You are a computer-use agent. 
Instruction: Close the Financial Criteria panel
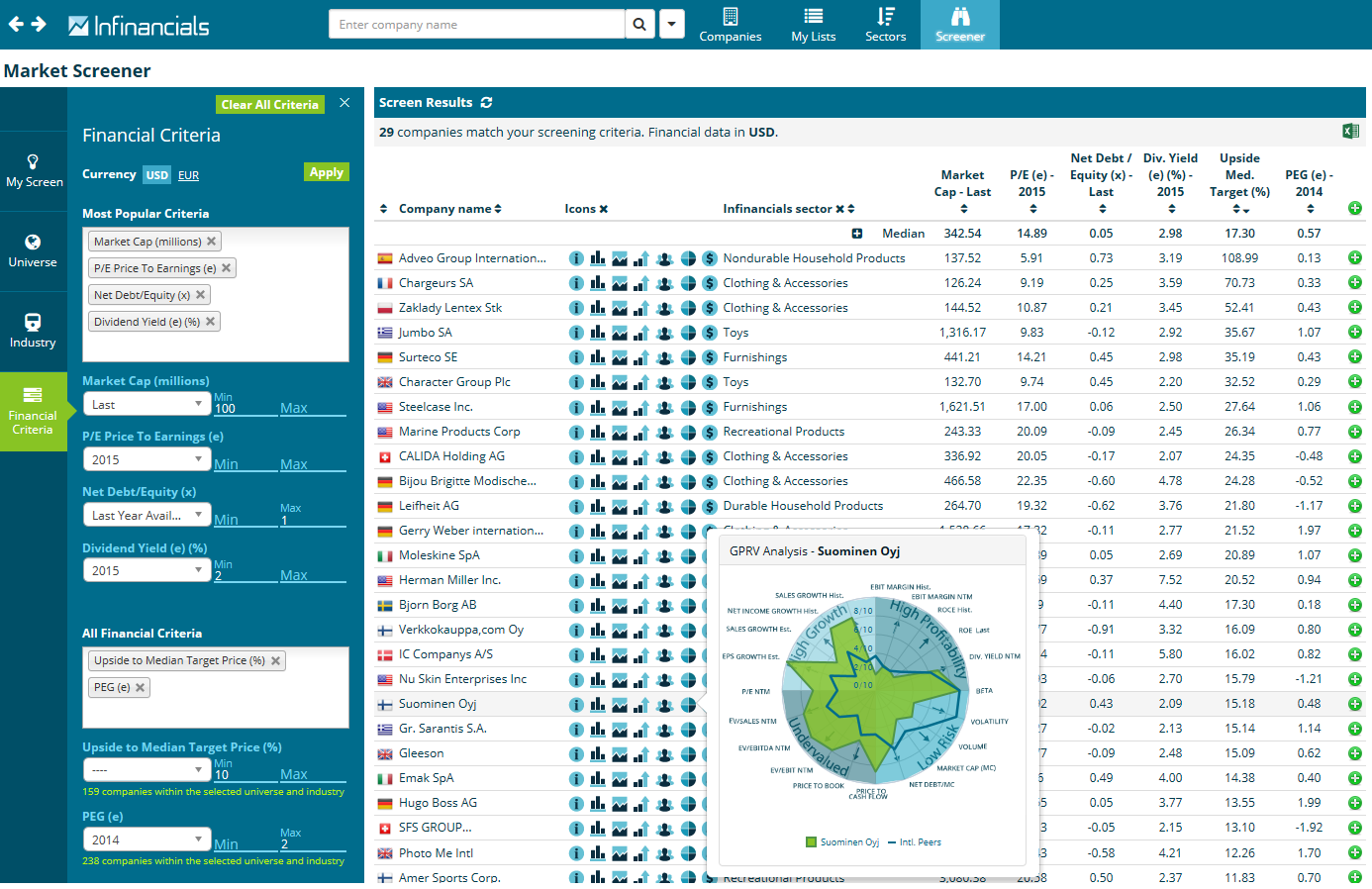(x=344, y=103)
